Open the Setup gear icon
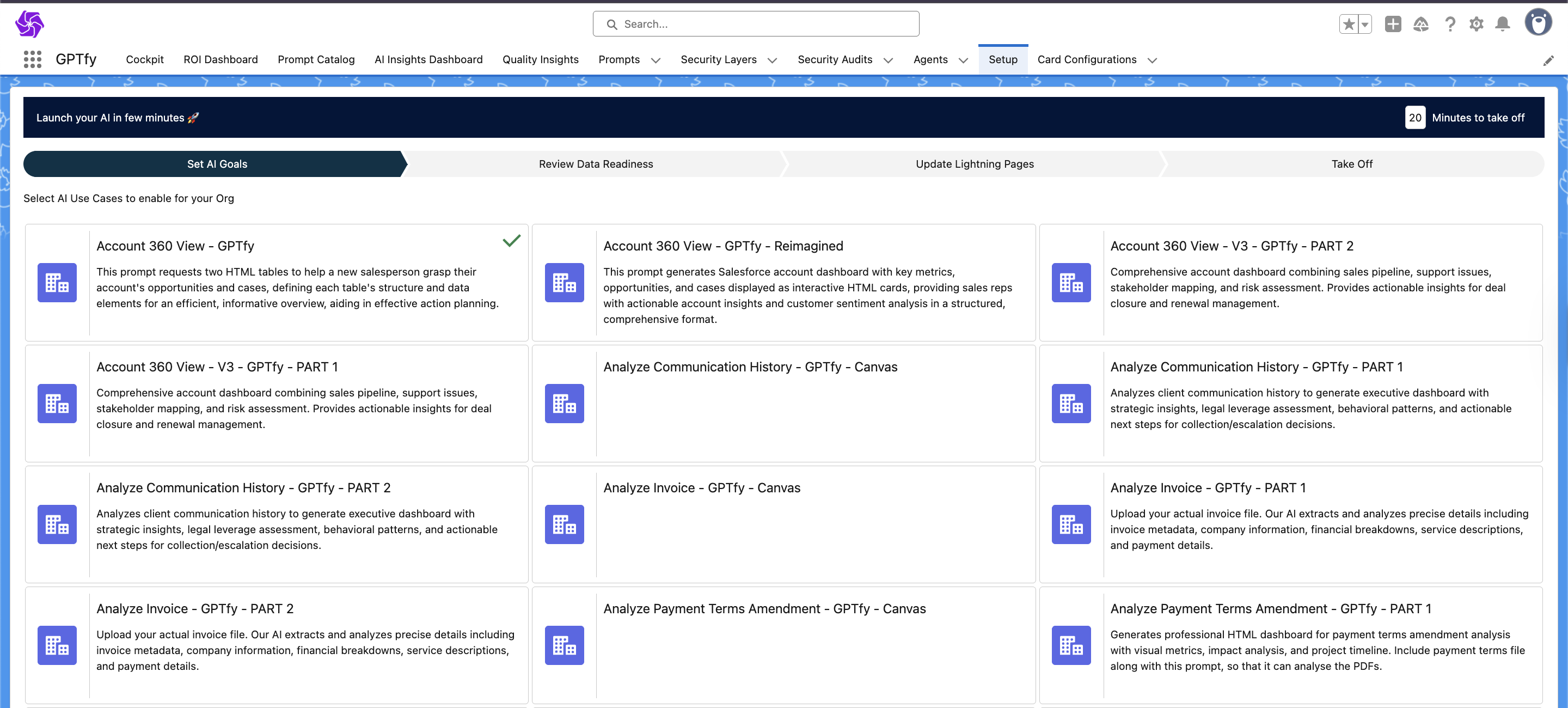Screen dimensions: 1568x708 (x=1476, y=25)
